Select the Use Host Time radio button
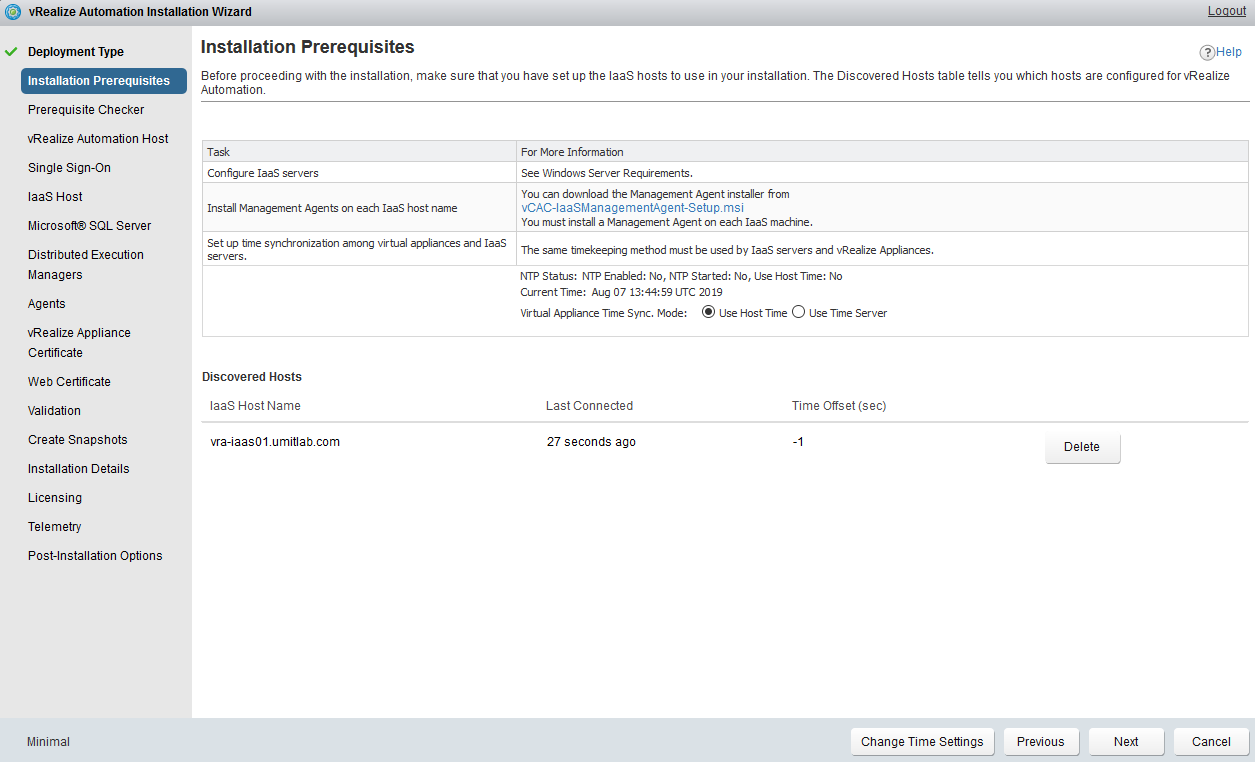This screenshot has height=762, width=1255. (709, 312)
